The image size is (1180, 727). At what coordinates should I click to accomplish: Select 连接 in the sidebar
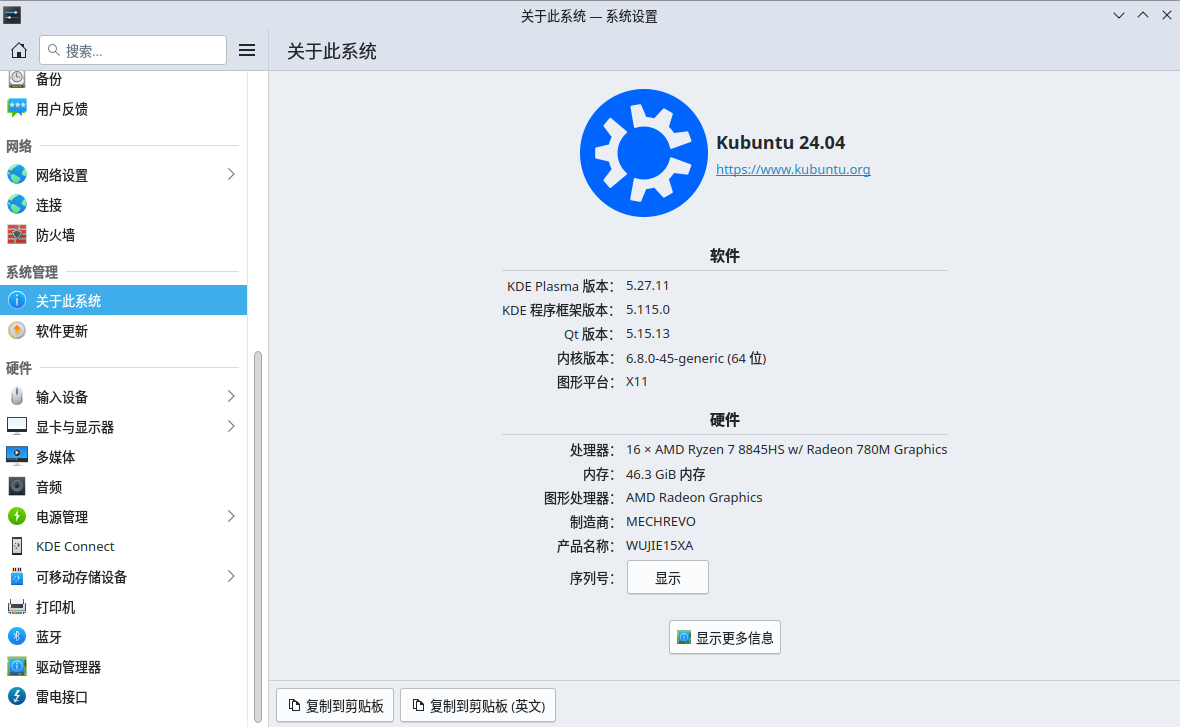point(123,205)
